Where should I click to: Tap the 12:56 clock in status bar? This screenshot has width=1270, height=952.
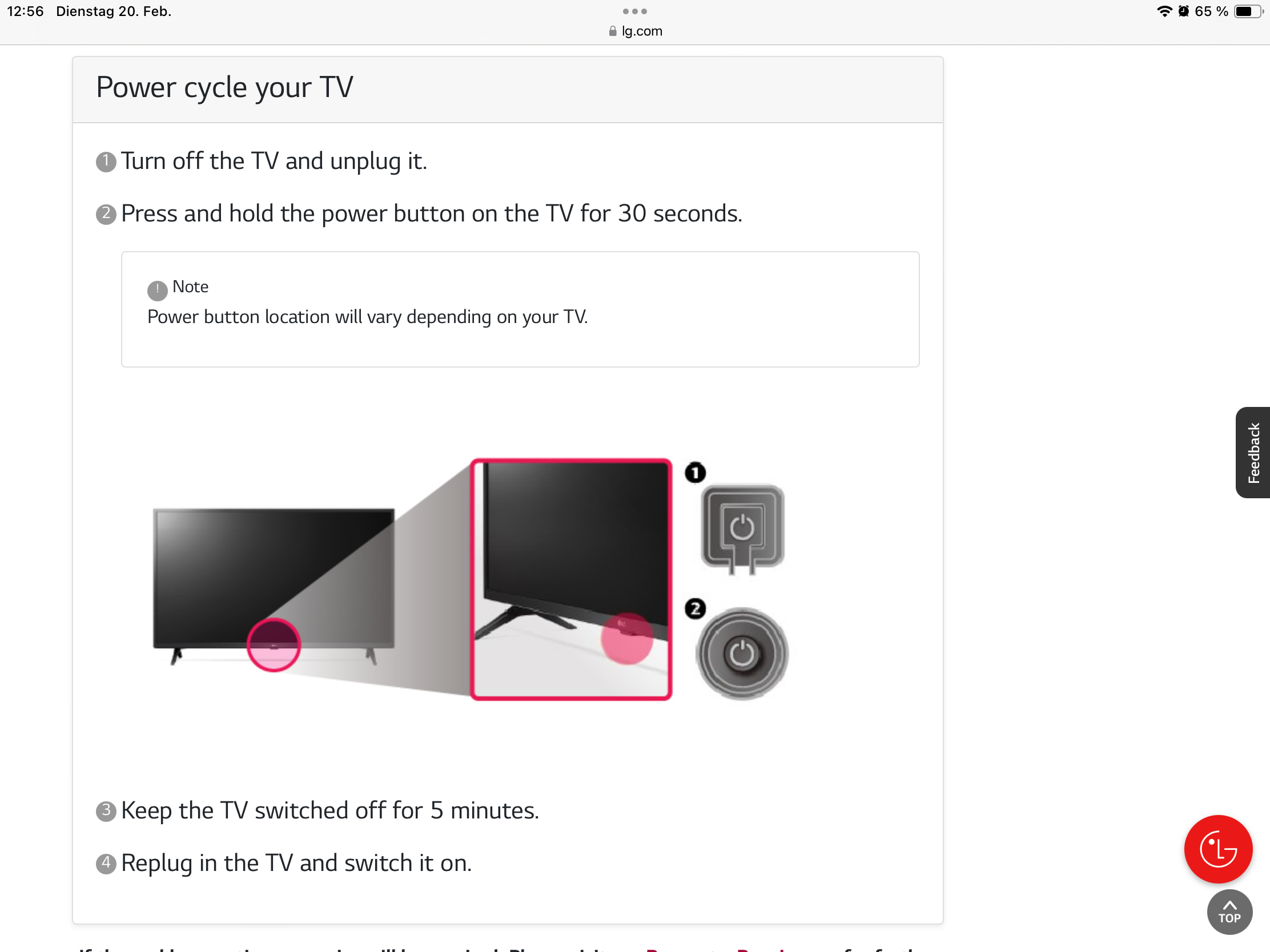[25, 11]
